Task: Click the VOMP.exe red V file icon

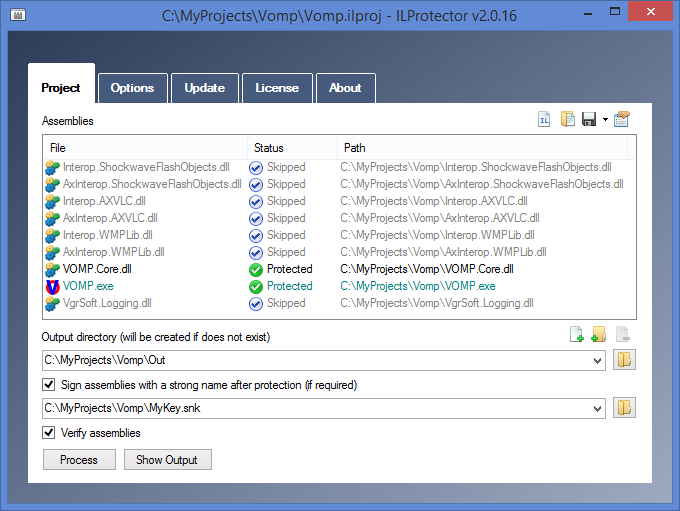Action: (52, 286)
